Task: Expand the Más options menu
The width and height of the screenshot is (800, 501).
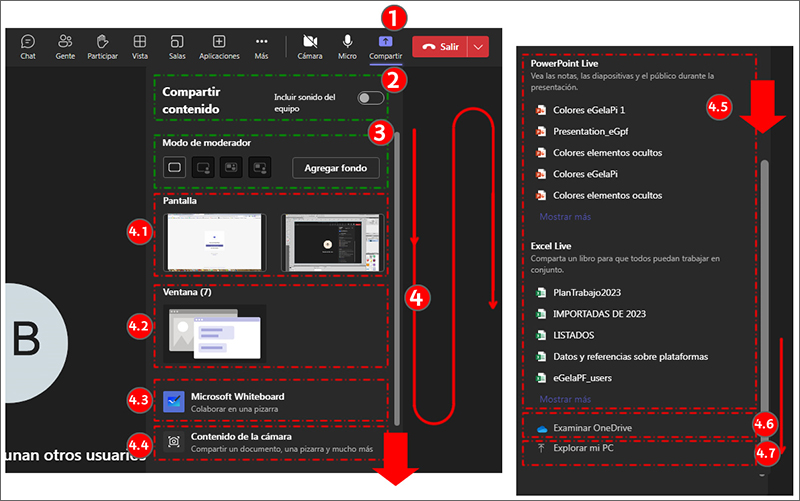Action: (x=261, y=42)
